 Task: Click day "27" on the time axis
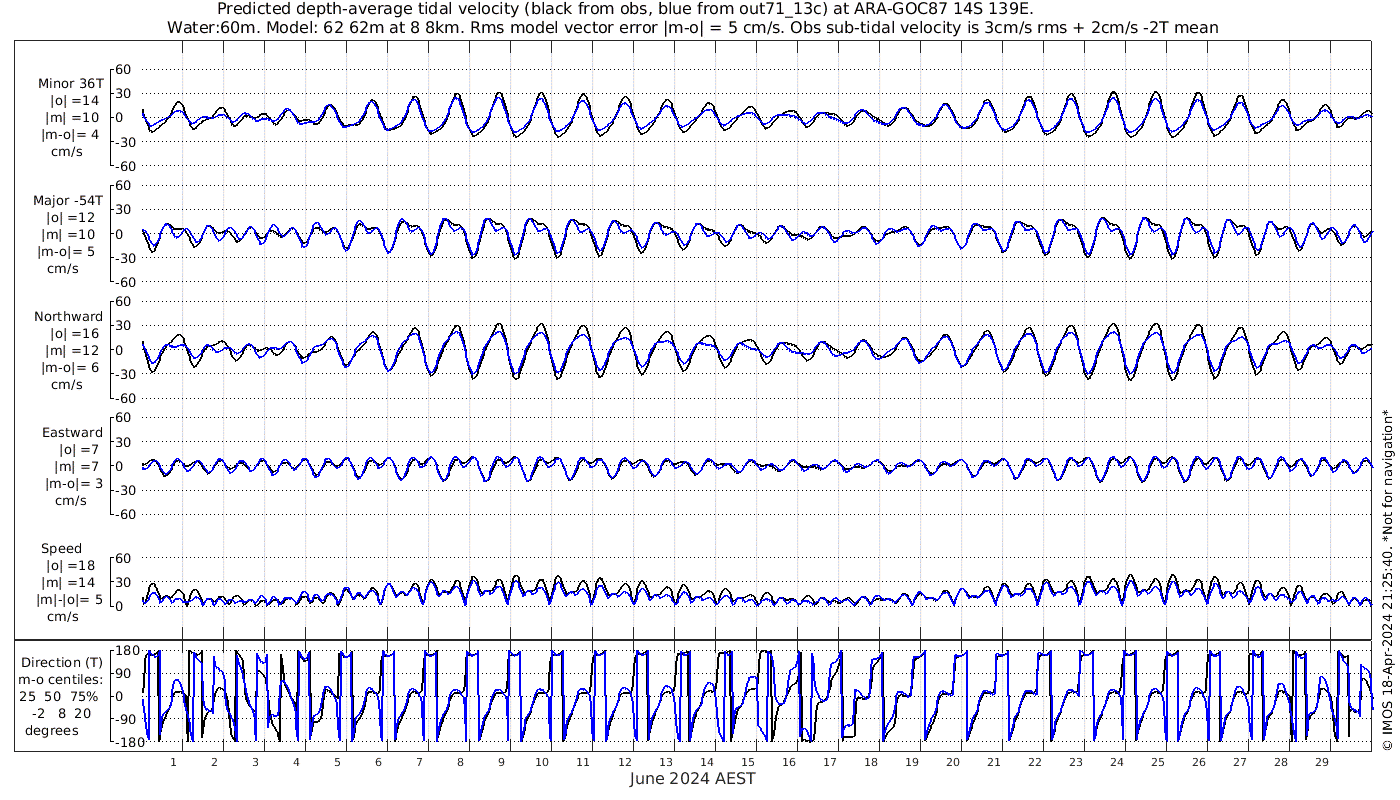(x=1239, y=762)
